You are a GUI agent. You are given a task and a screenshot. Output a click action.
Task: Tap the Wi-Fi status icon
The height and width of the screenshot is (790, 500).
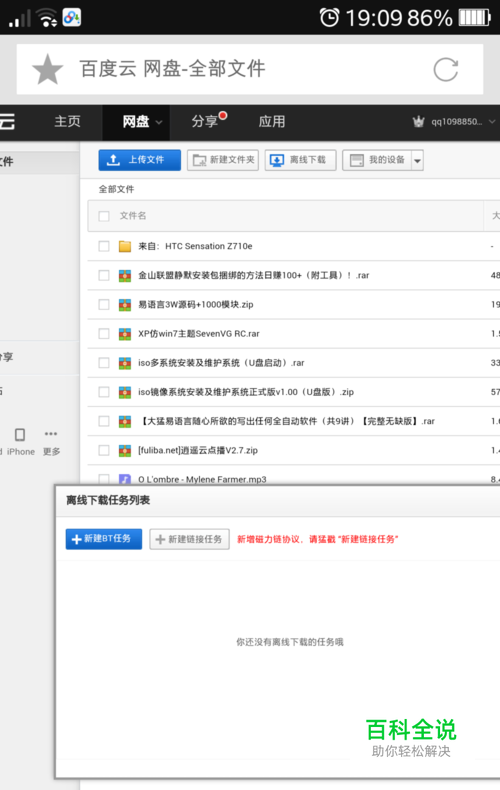click(x=47, y=18)
